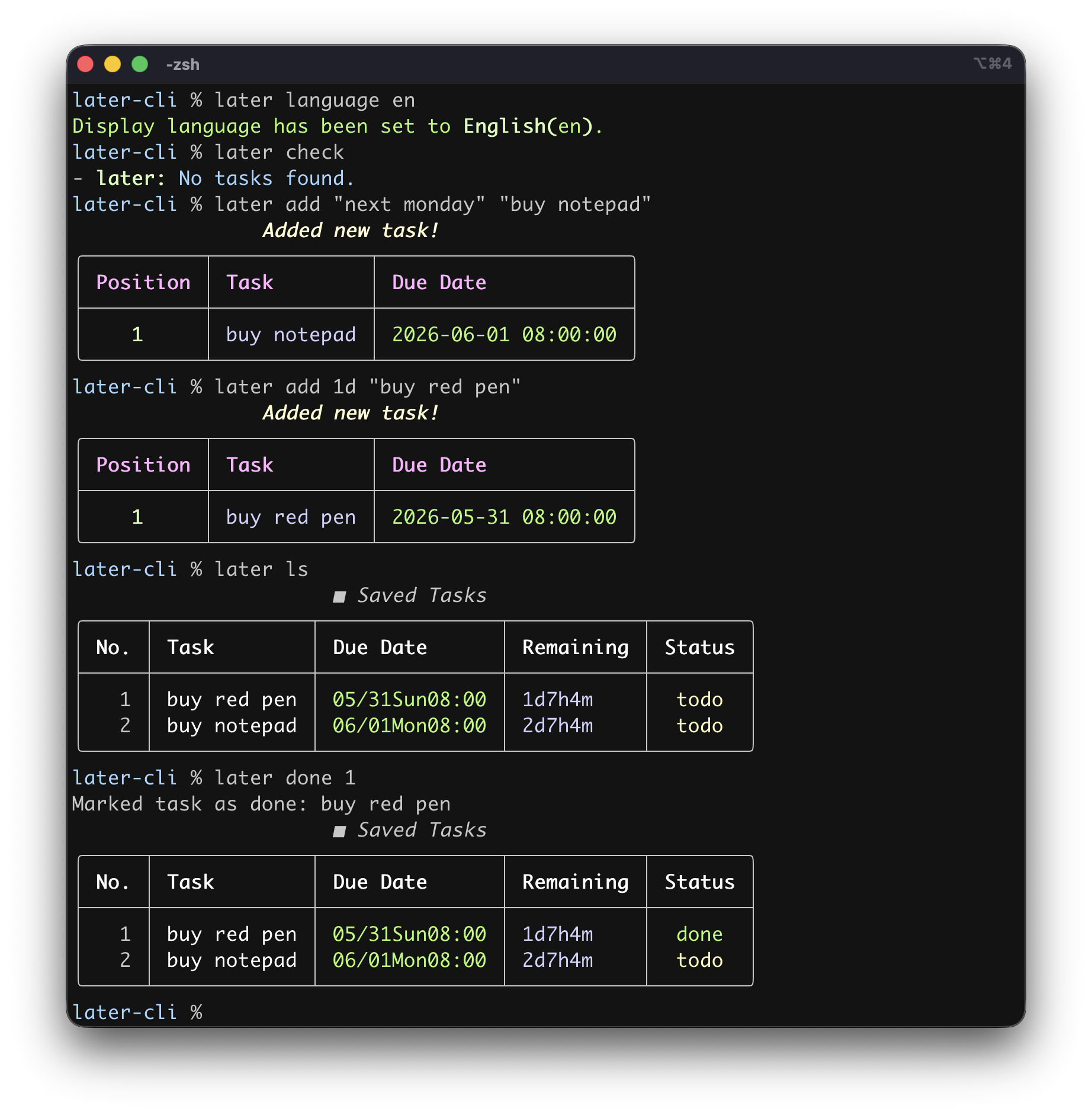
Task: Click Due Date header in buy red pen table
Action: [439, 465]
